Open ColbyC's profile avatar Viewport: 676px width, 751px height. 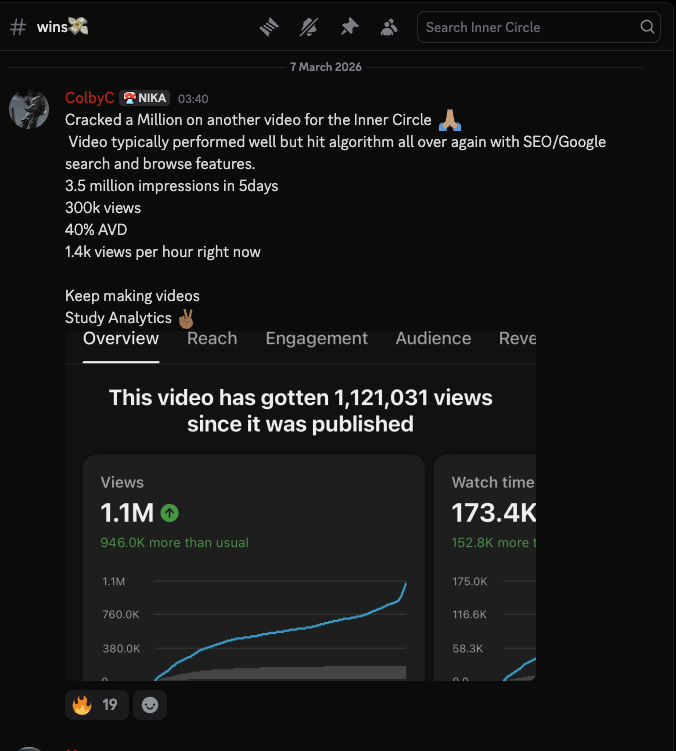click(x=29, y=108)
